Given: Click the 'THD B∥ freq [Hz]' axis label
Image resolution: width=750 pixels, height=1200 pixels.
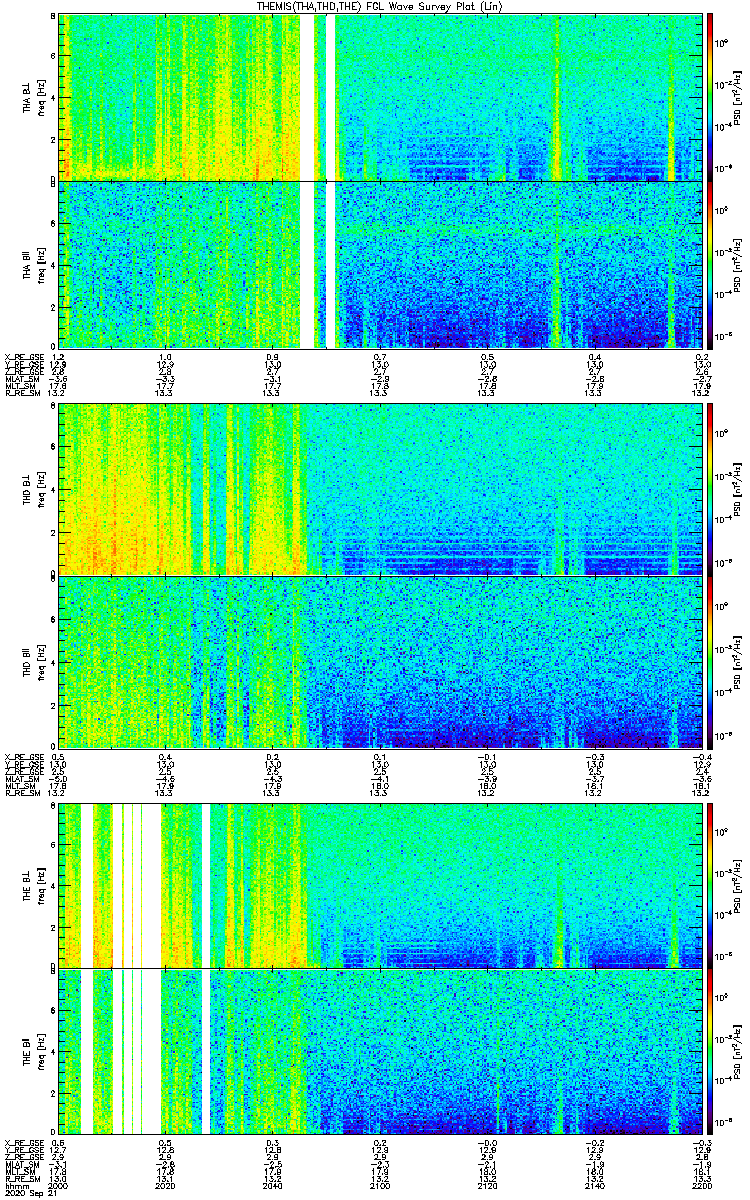Looking at the screenshot, I should [33, 661].
